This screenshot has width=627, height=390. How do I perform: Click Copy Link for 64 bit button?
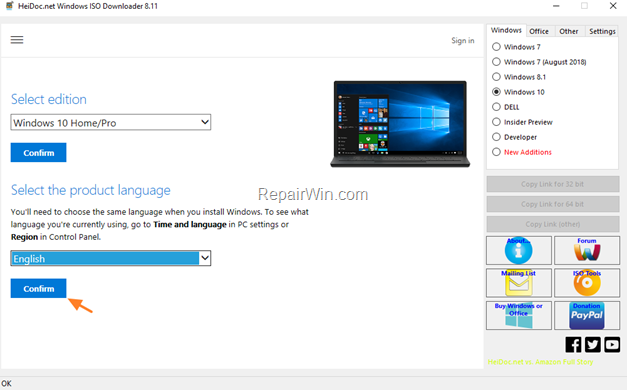553,204
